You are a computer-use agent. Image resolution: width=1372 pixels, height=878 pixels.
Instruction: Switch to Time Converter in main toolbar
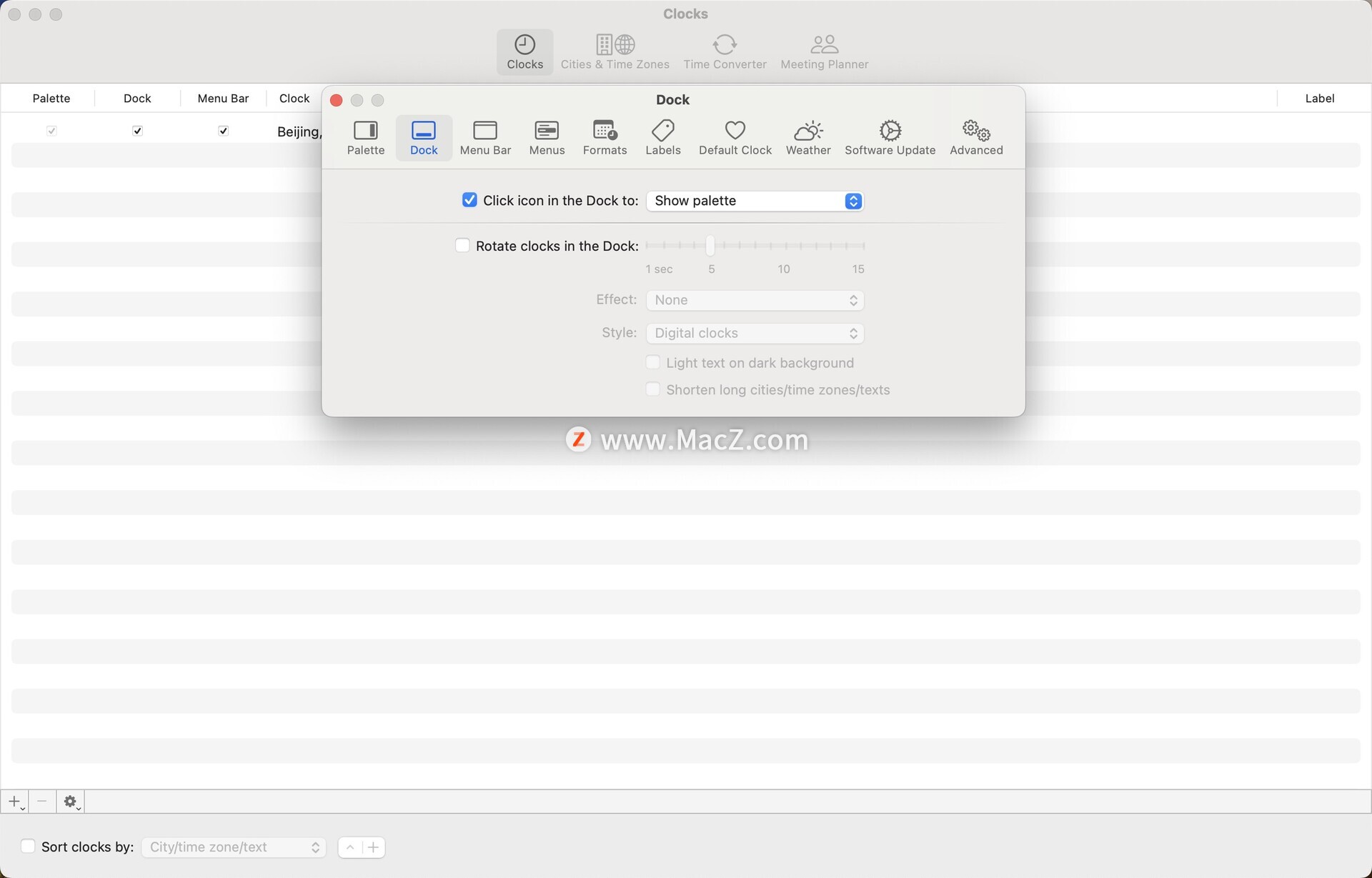pyautogui.click(x=725, y=52)
